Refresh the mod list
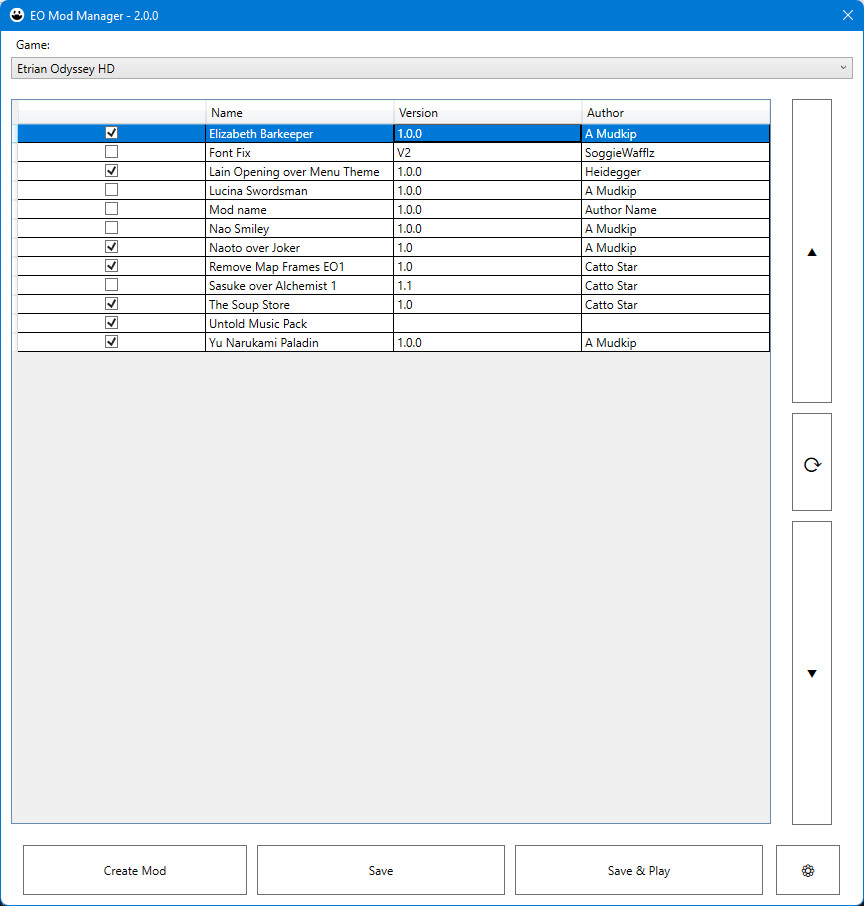This screenshot has height=906, width=864. coord(811,462)
